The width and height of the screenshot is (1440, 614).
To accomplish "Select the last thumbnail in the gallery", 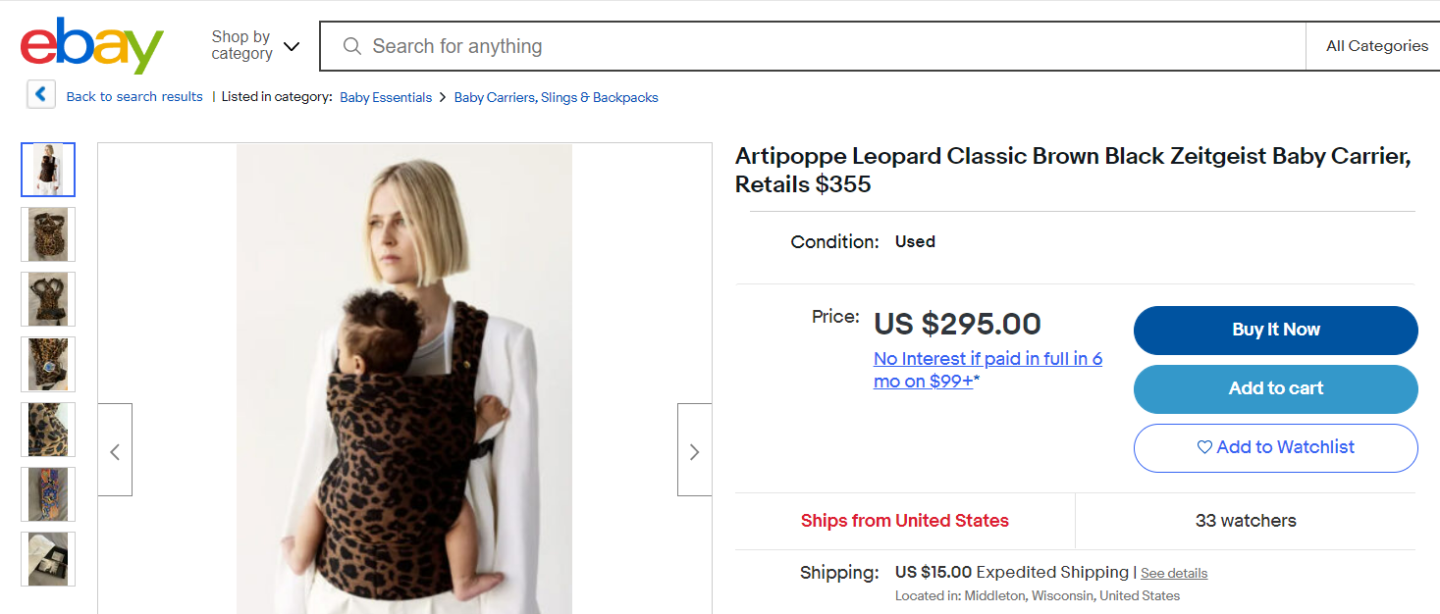I will click(48, 559).
